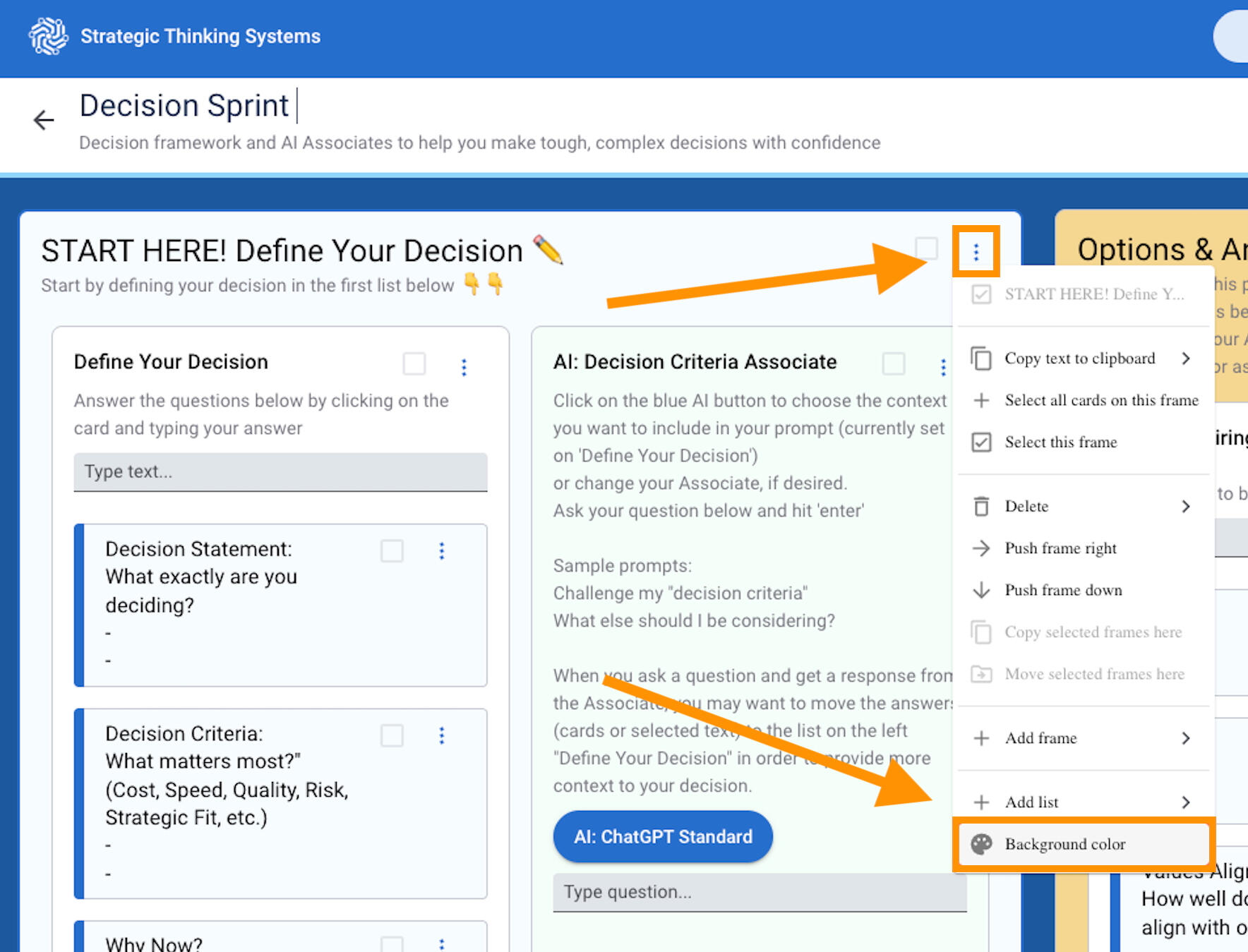The height and width of the screenshot is (952, 1248).
Task: Open the Decision Criteria card options menu
Action: pos(442,735)
